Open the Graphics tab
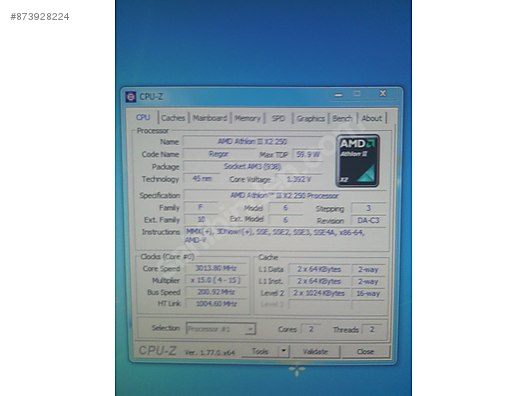 [311, 118]
